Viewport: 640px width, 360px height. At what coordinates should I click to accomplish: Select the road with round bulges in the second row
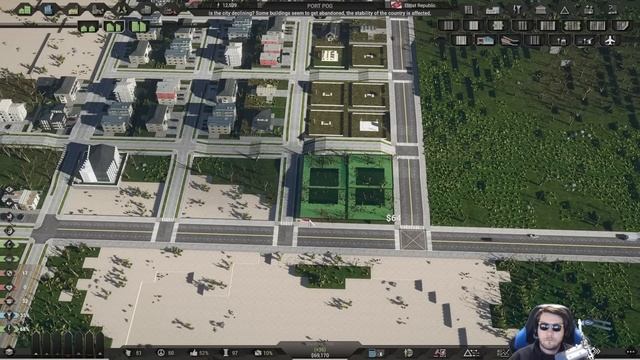498,25
